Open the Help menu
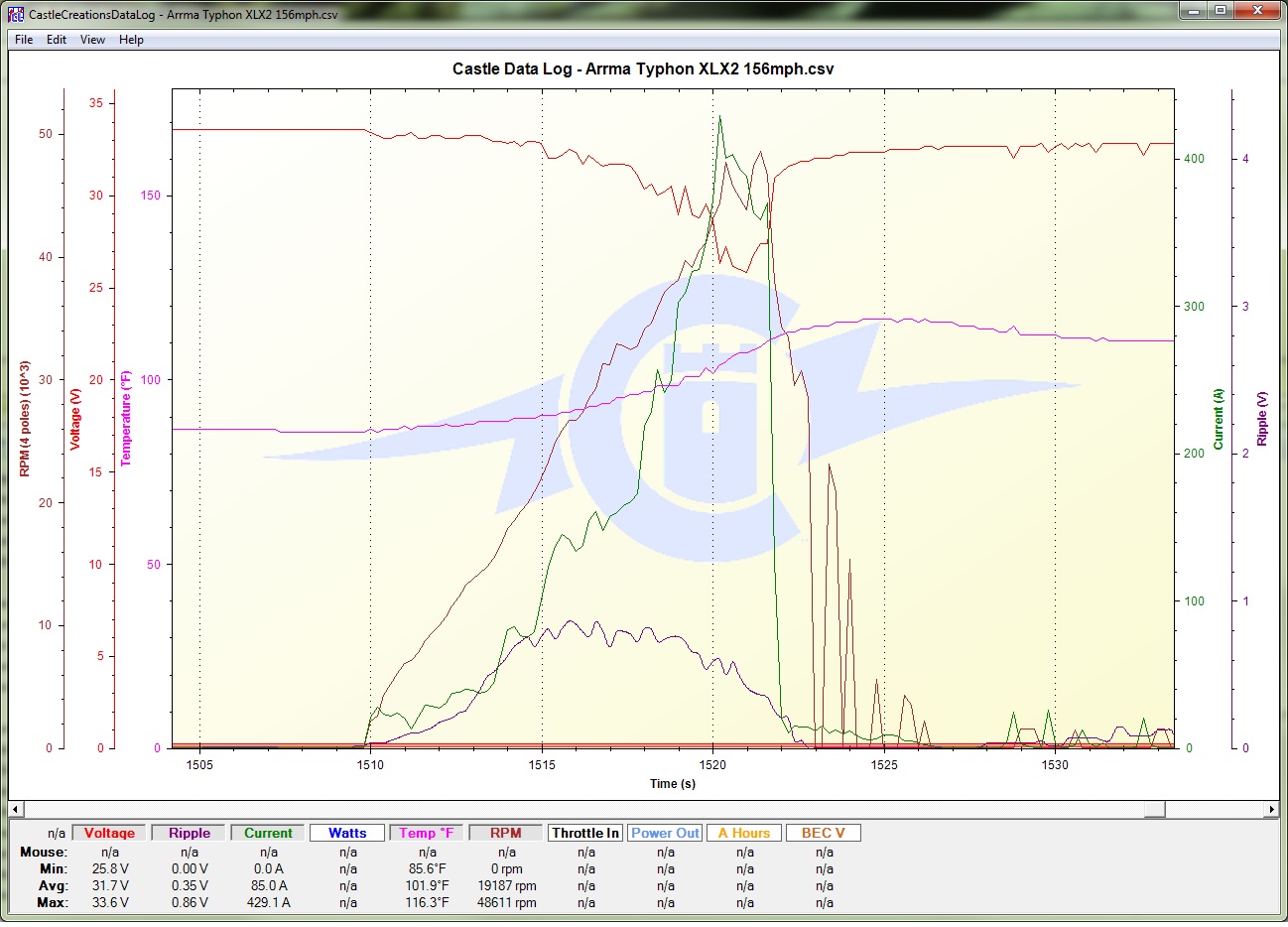This screenshot has width=1288, height=927. click(x=131, y=40)
